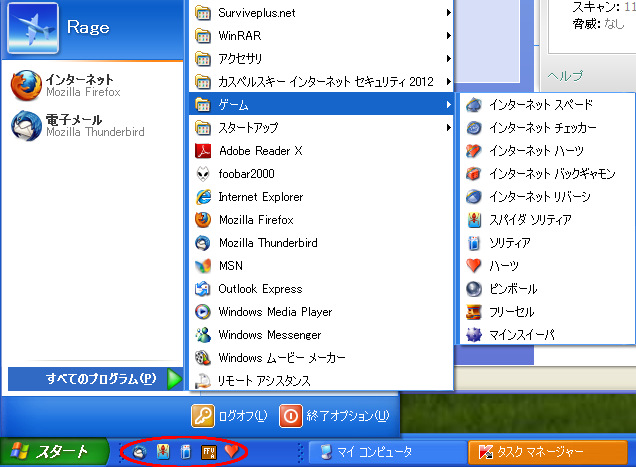Viewport: 636px width, 467px height.
Task: Open Adobe Reader X from the programs list
Action: tap(260, 150)
